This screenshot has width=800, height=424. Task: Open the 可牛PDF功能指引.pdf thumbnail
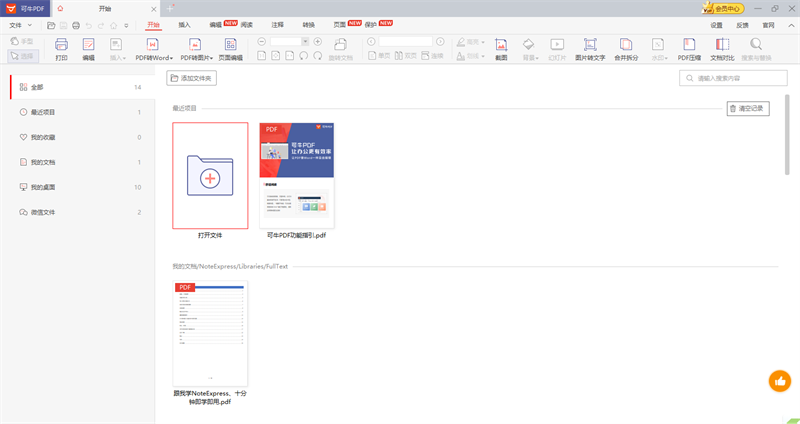point(296,175)
